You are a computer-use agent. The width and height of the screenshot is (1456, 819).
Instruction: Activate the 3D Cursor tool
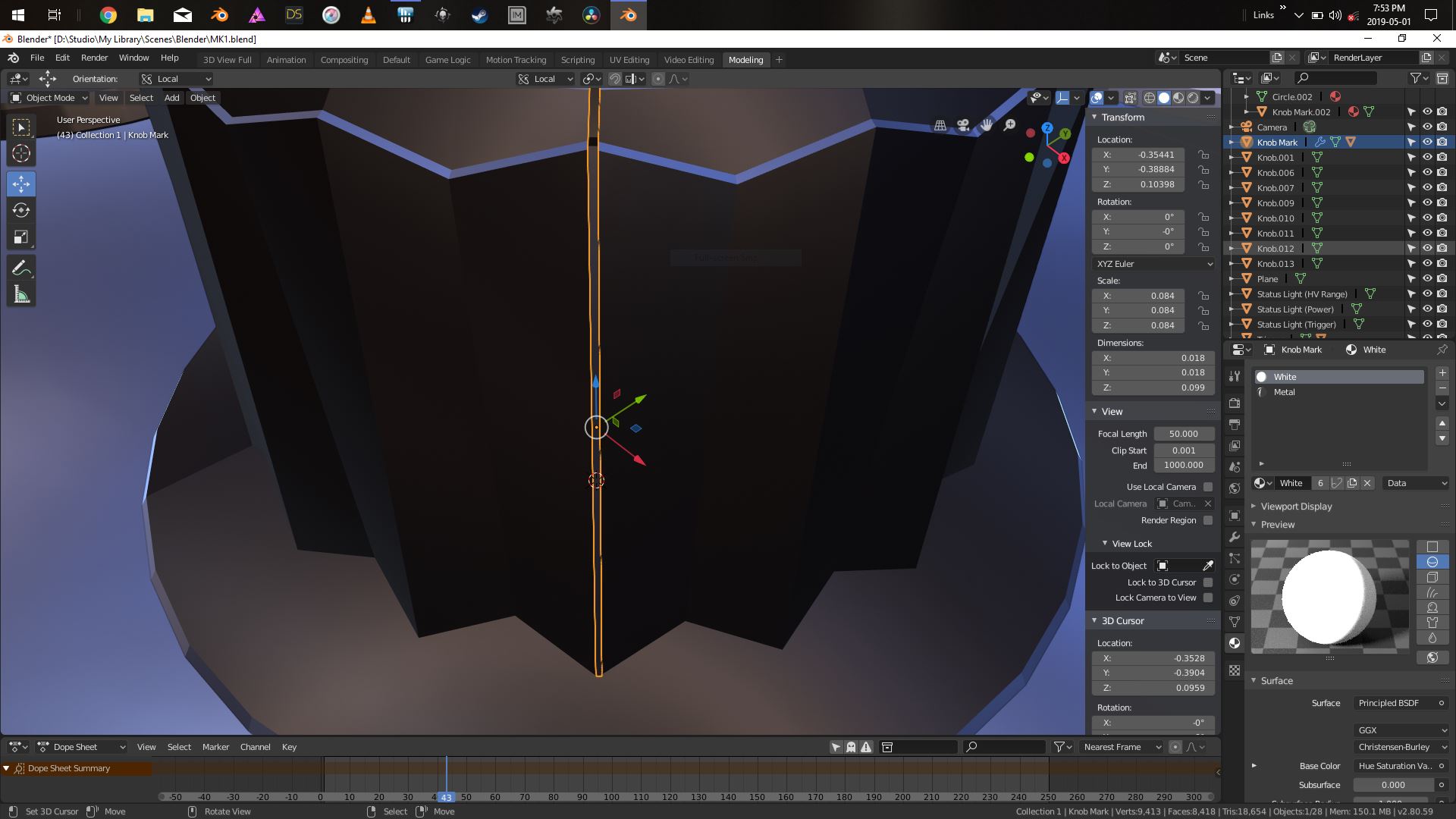(21, 153)
